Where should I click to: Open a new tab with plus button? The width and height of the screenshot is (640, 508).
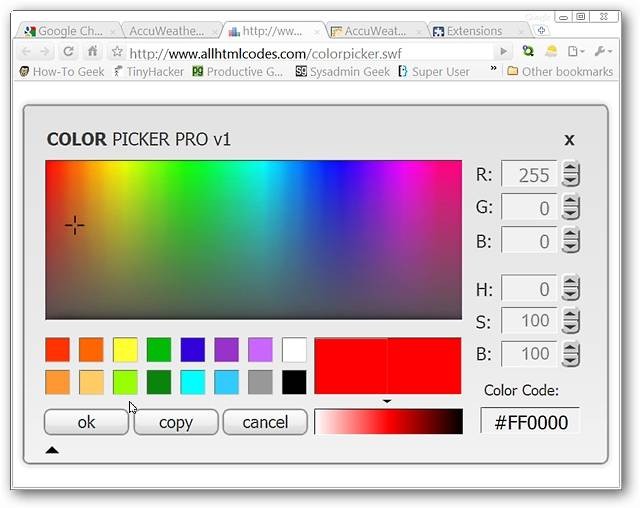click(541, 31)
